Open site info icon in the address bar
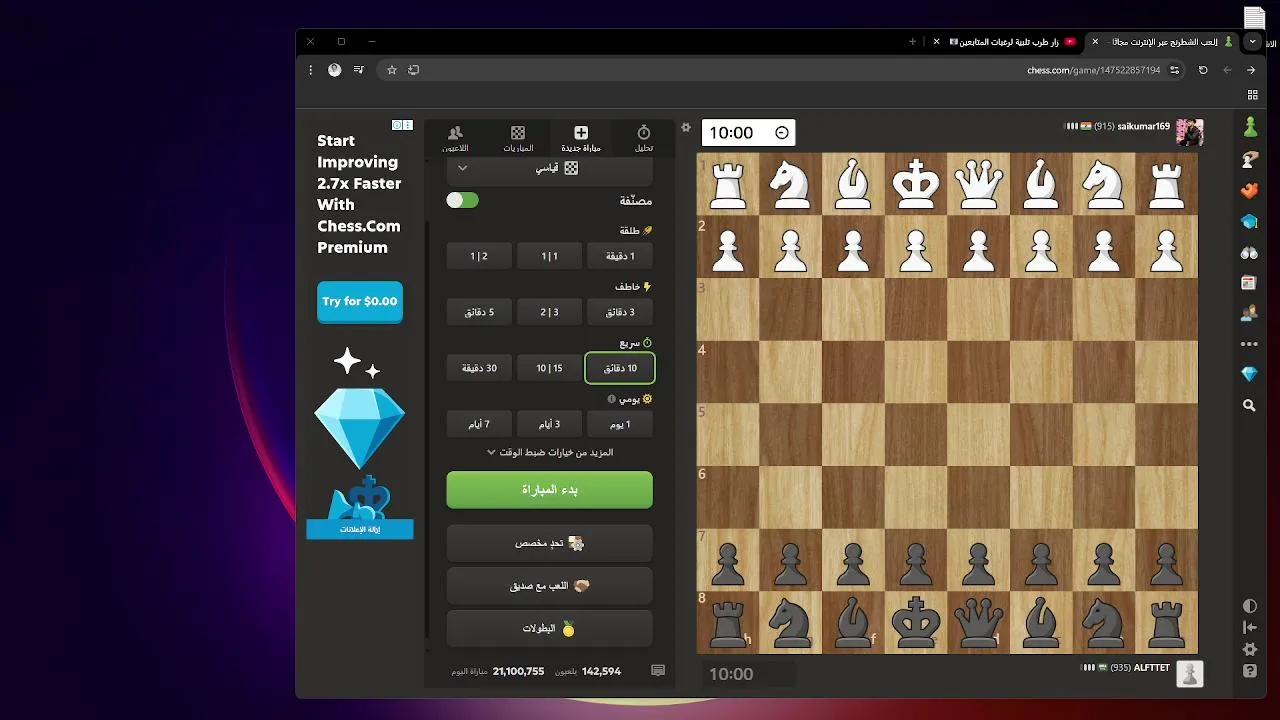This screenshot has width=1280, height=720. (1175, 70)
